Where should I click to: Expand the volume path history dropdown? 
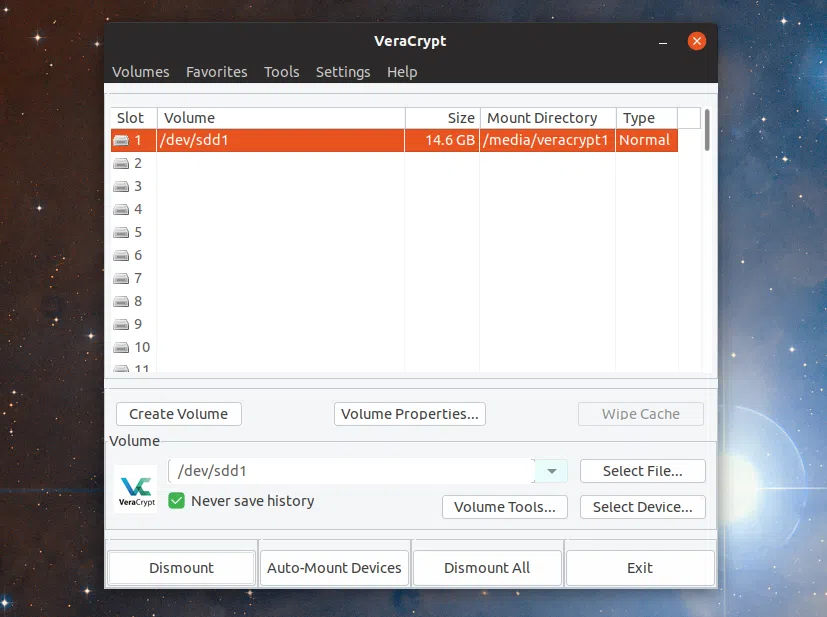552,471
